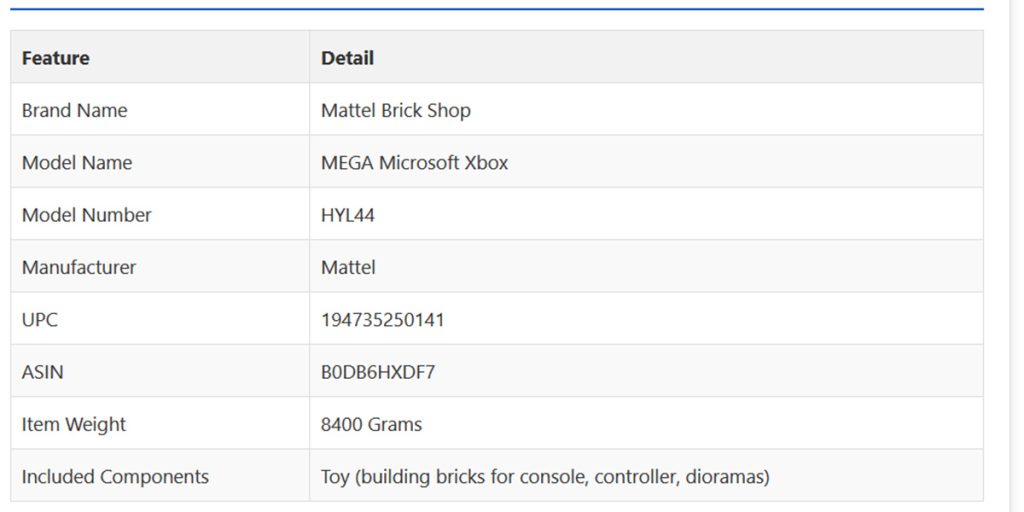Image resolution: width=1024 pixels, height=512 pixels.
Task: Click the ASIN code B0DB6HXDF7
Action: (x=377, y=372)
